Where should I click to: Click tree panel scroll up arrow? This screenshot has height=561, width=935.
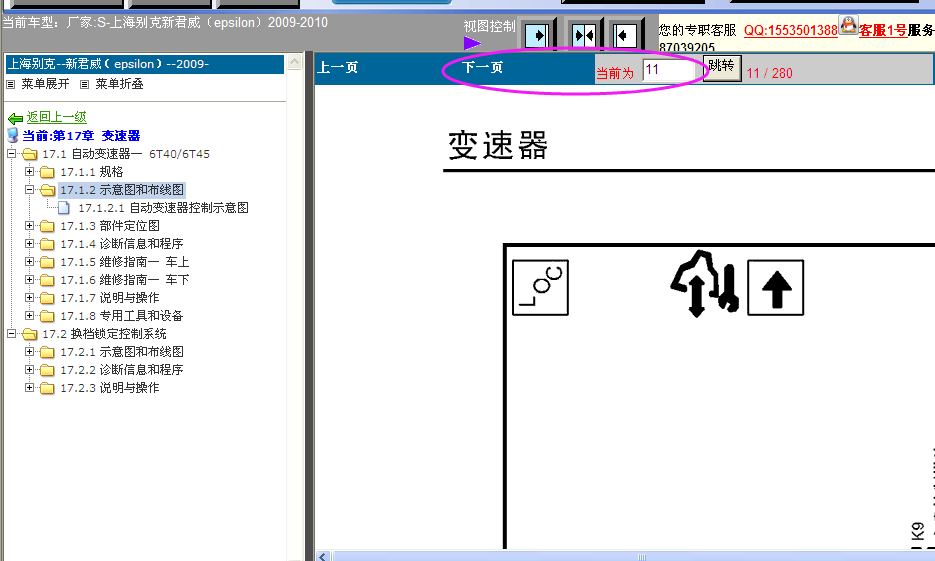[295, 61]
